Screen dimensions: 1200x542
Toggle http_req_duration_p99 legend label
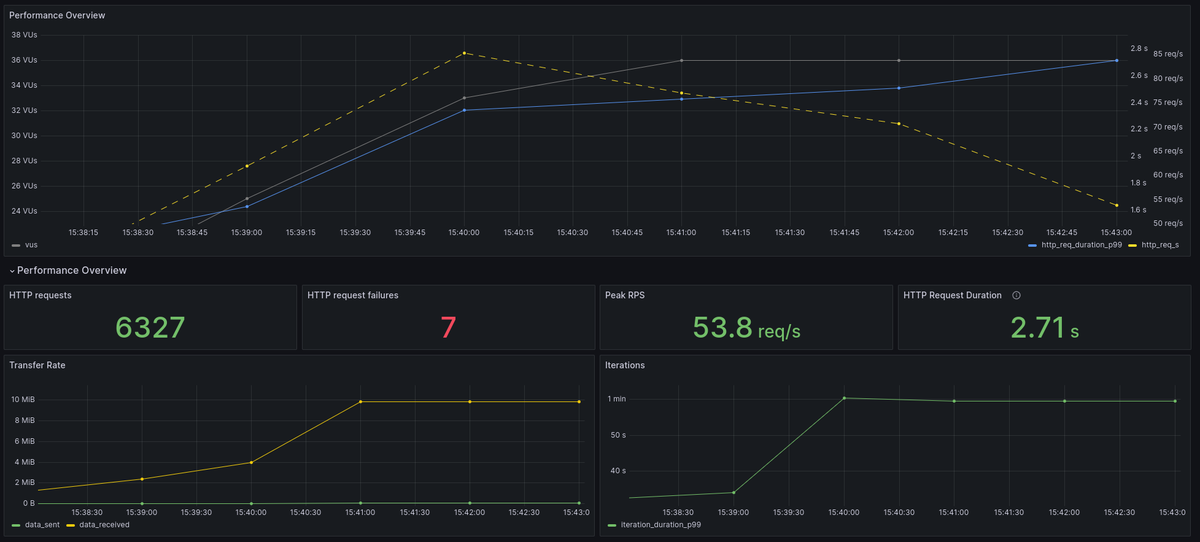[x=1084, y=245]
